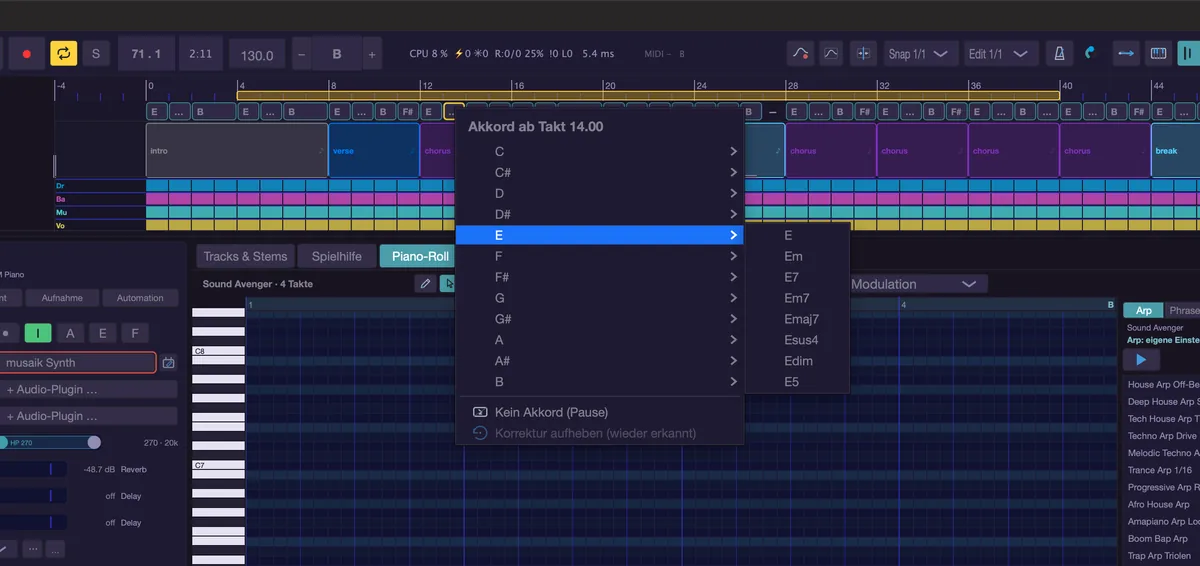
Task: Select Boom Bap Arp preset
Action: pyautogui.click(x=1159, y=539)
